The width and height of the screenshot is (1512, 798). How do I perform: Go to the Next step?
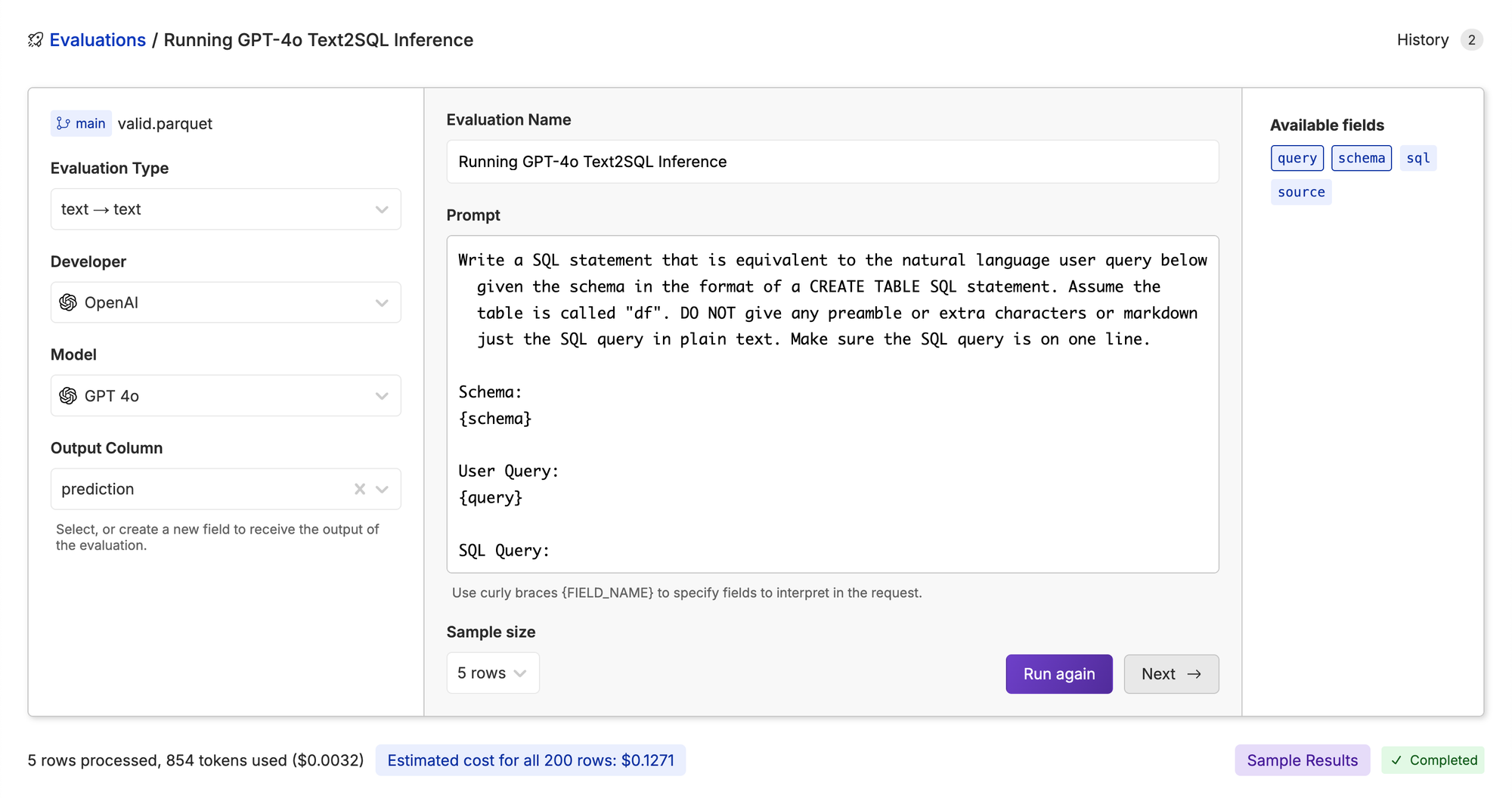(1171, 674)
